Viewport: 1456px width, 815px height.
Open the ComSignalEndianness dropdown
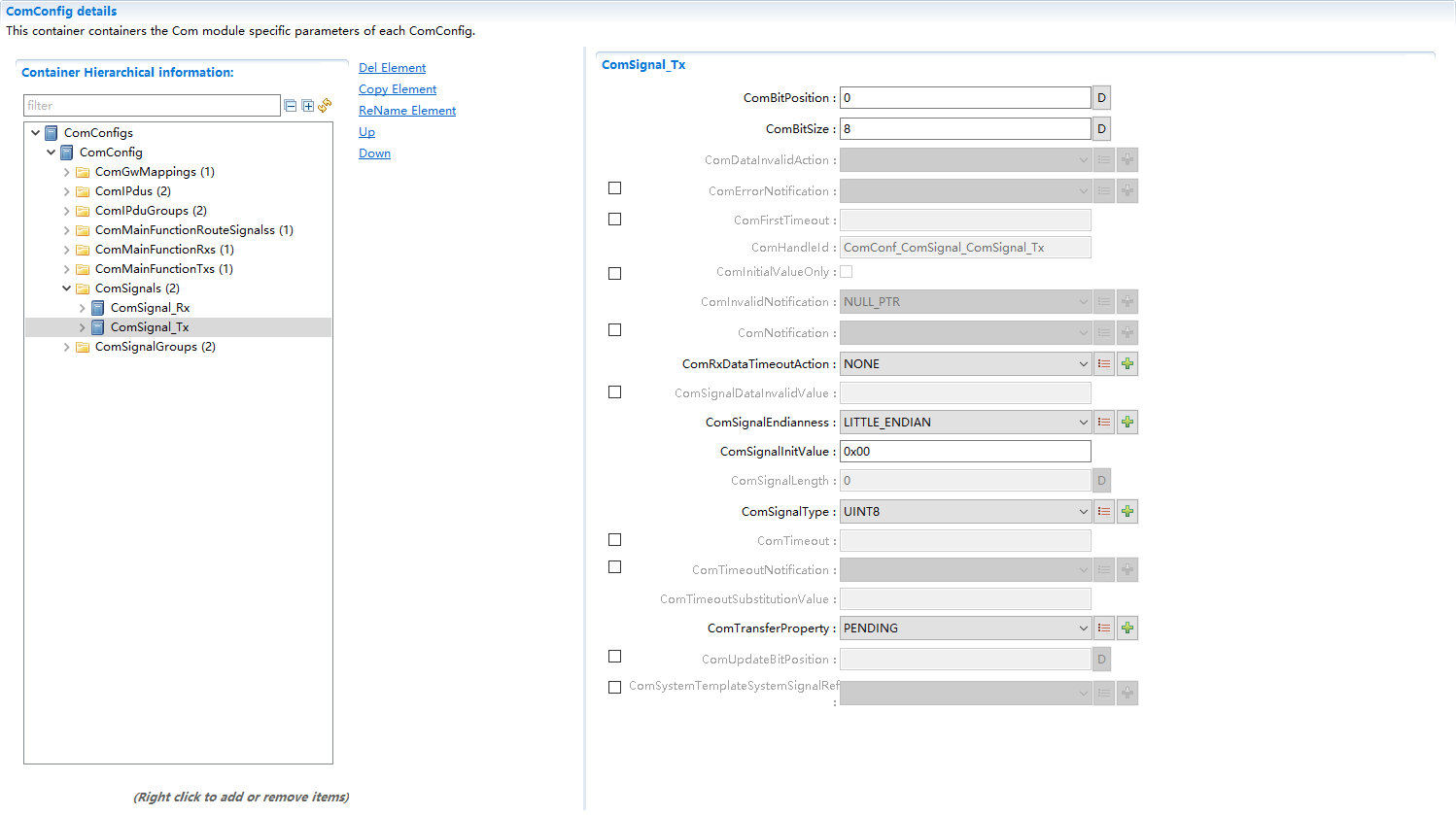[x=965, y=423]
